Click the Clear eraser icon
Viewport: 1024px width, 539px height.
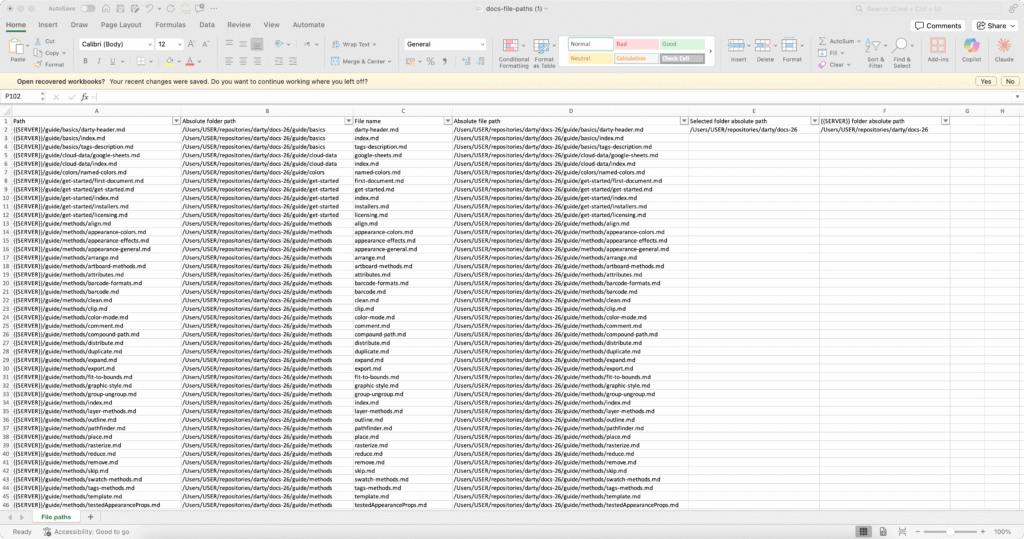tap(822, 65)
